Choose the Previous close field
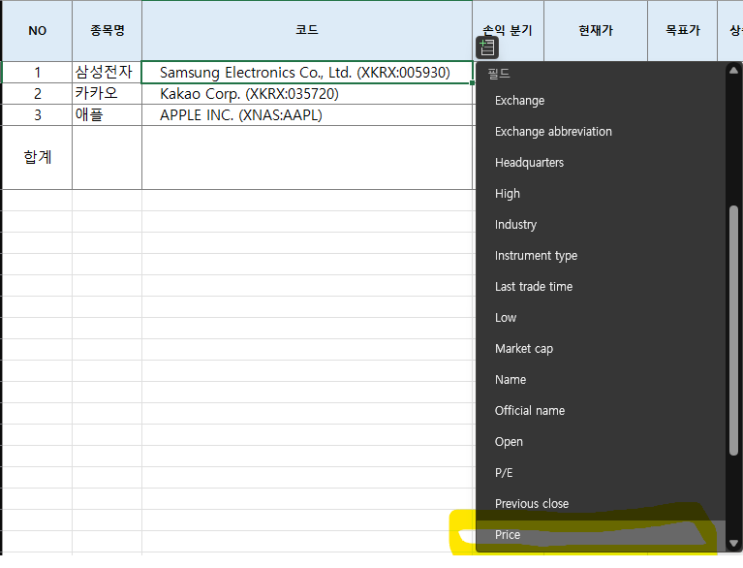 pos(600,504)
